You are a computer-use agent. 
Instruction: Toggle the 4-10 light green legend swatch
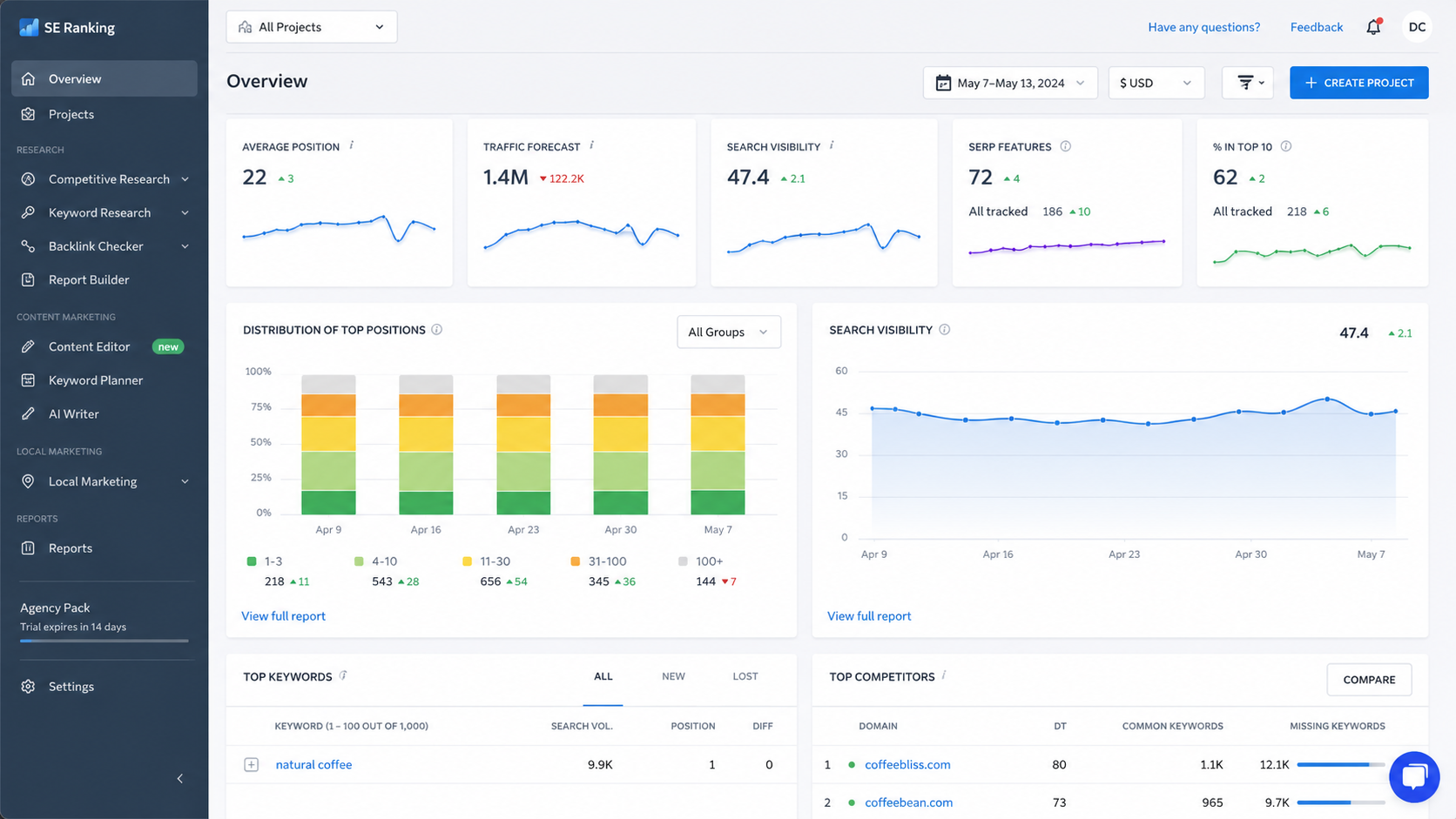pos(359,561)
